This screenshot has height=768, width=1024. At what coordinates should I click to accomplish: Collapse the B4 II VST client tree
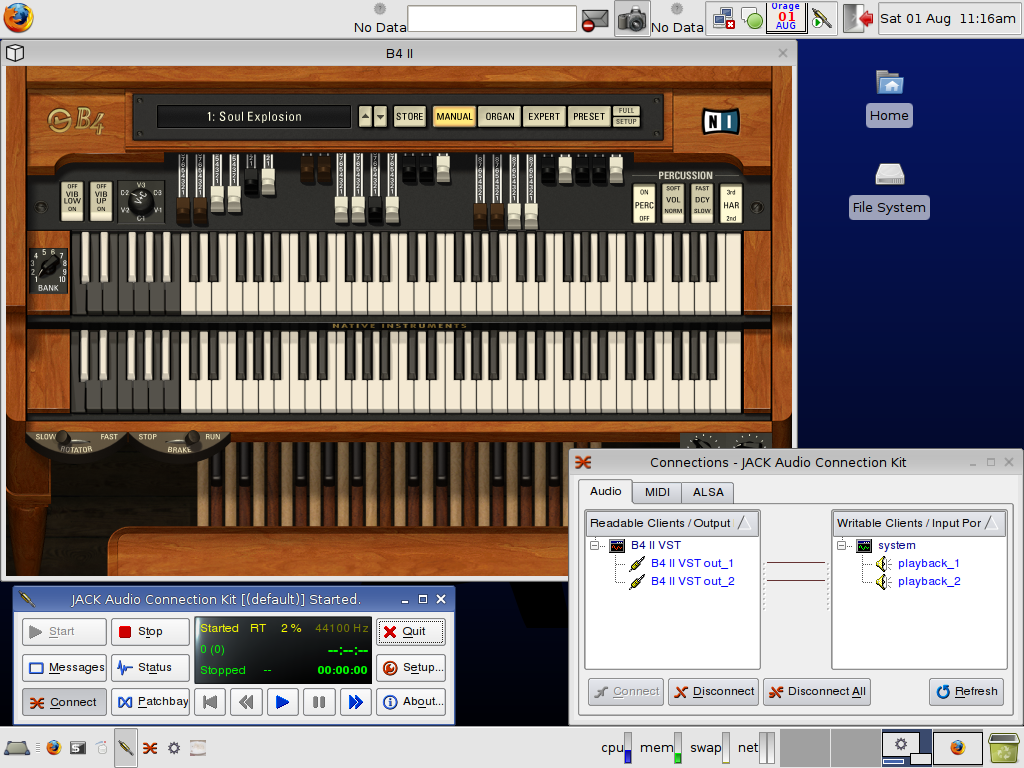coord(594,545)
